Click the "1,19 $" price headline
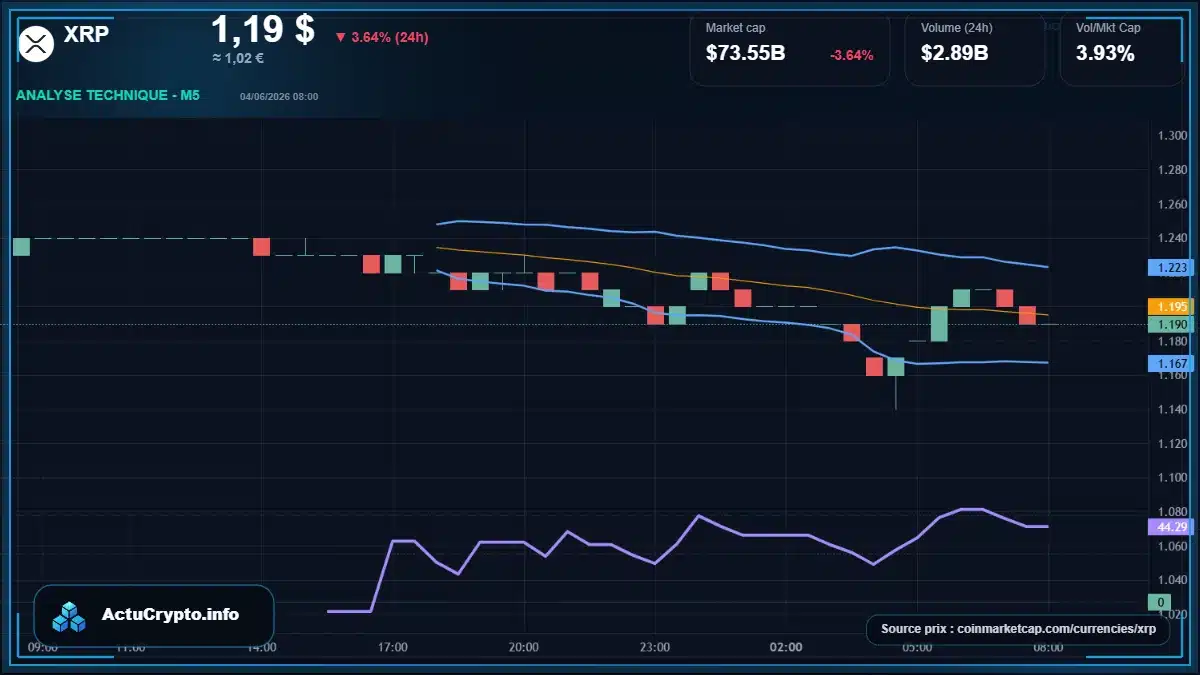This screenshot has height=675, width=1200. coord(263,29)
